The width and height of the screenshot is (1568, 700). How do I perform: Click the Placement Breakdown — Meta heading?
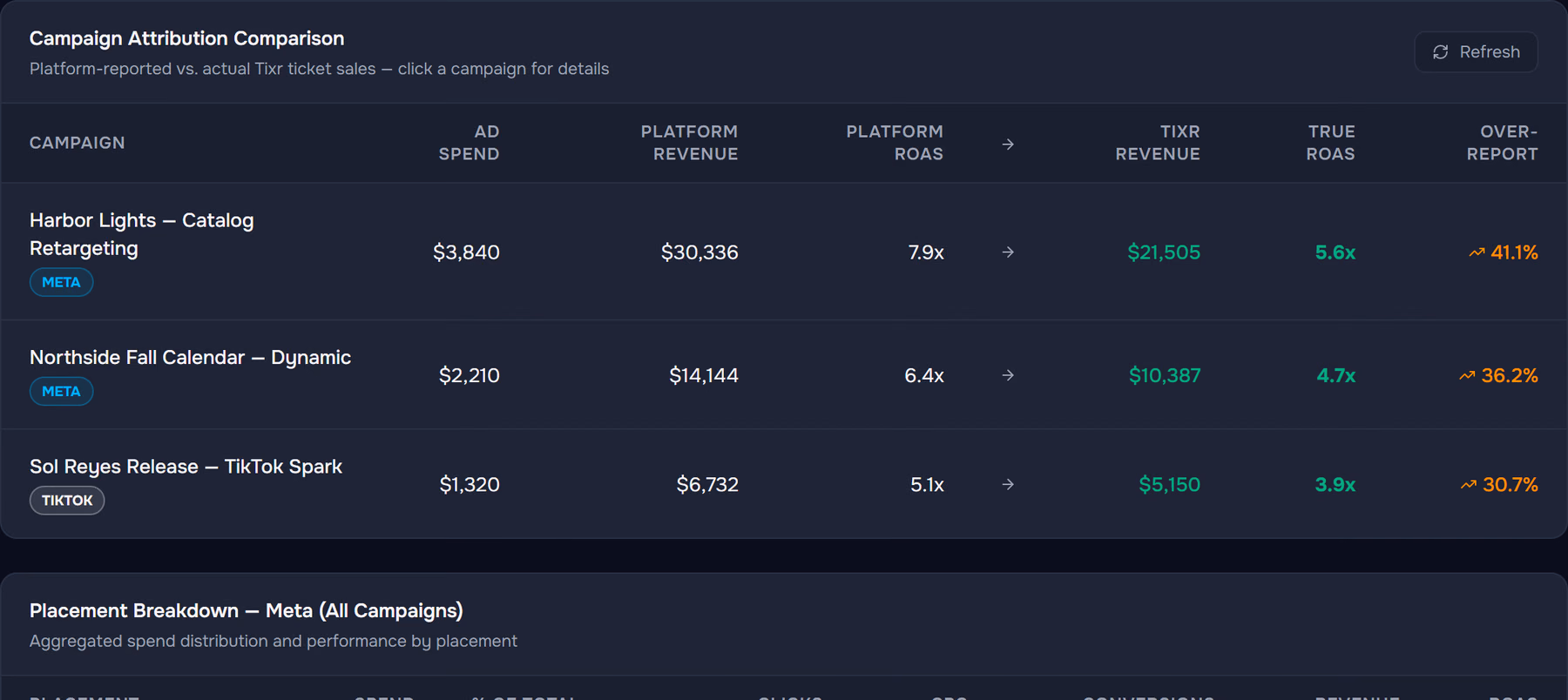click(x=247, y=610)
